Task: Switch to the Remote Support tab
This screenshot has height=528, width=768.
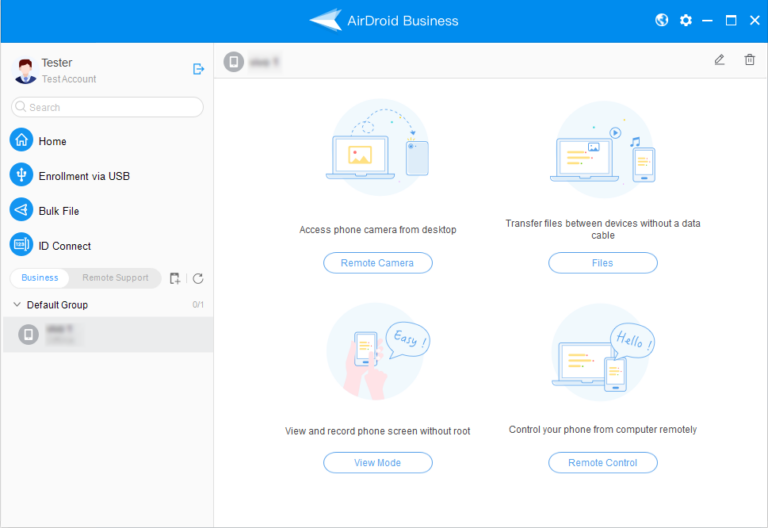Action: [115, 278]
